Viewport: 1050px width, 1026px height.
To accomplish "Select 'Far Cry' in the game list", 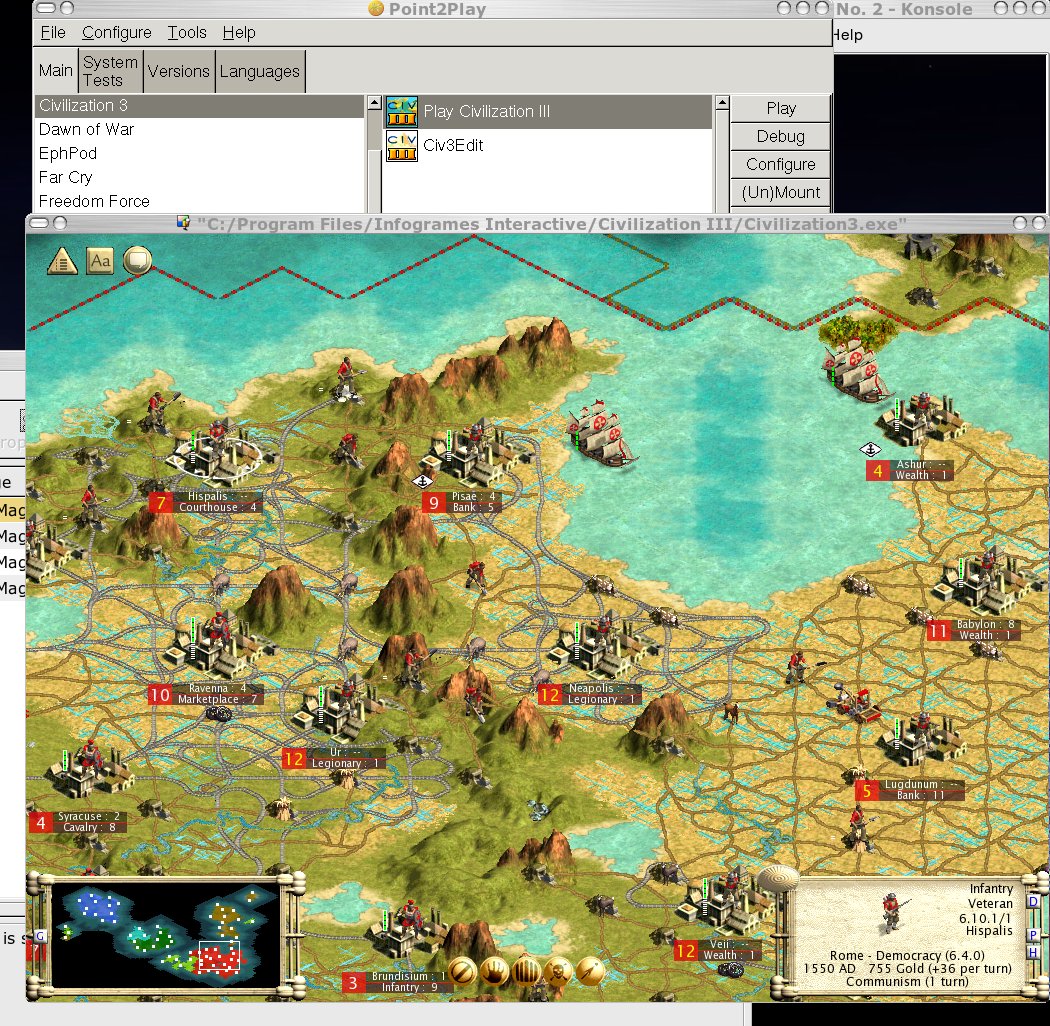I will (x=200, y=178).
